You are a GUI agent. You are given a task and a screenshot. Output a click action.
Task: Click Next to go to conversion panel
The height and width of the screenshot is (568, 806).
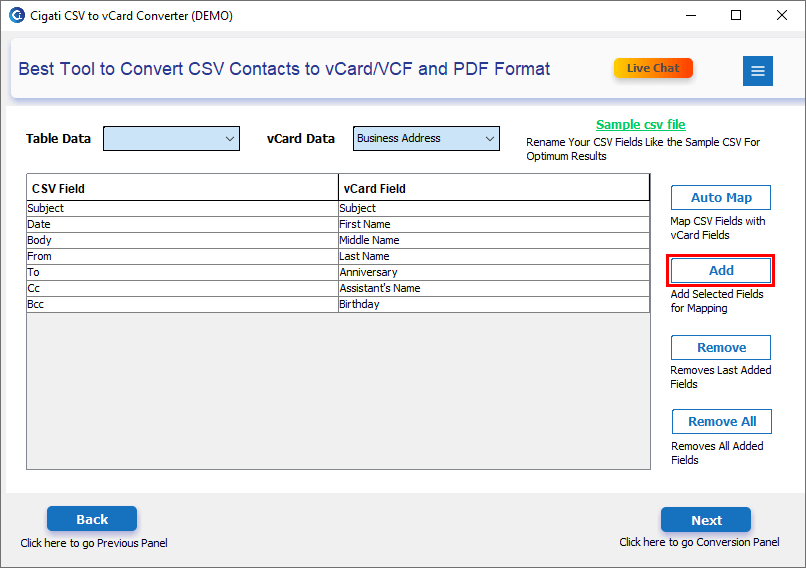tap(706, 520)
